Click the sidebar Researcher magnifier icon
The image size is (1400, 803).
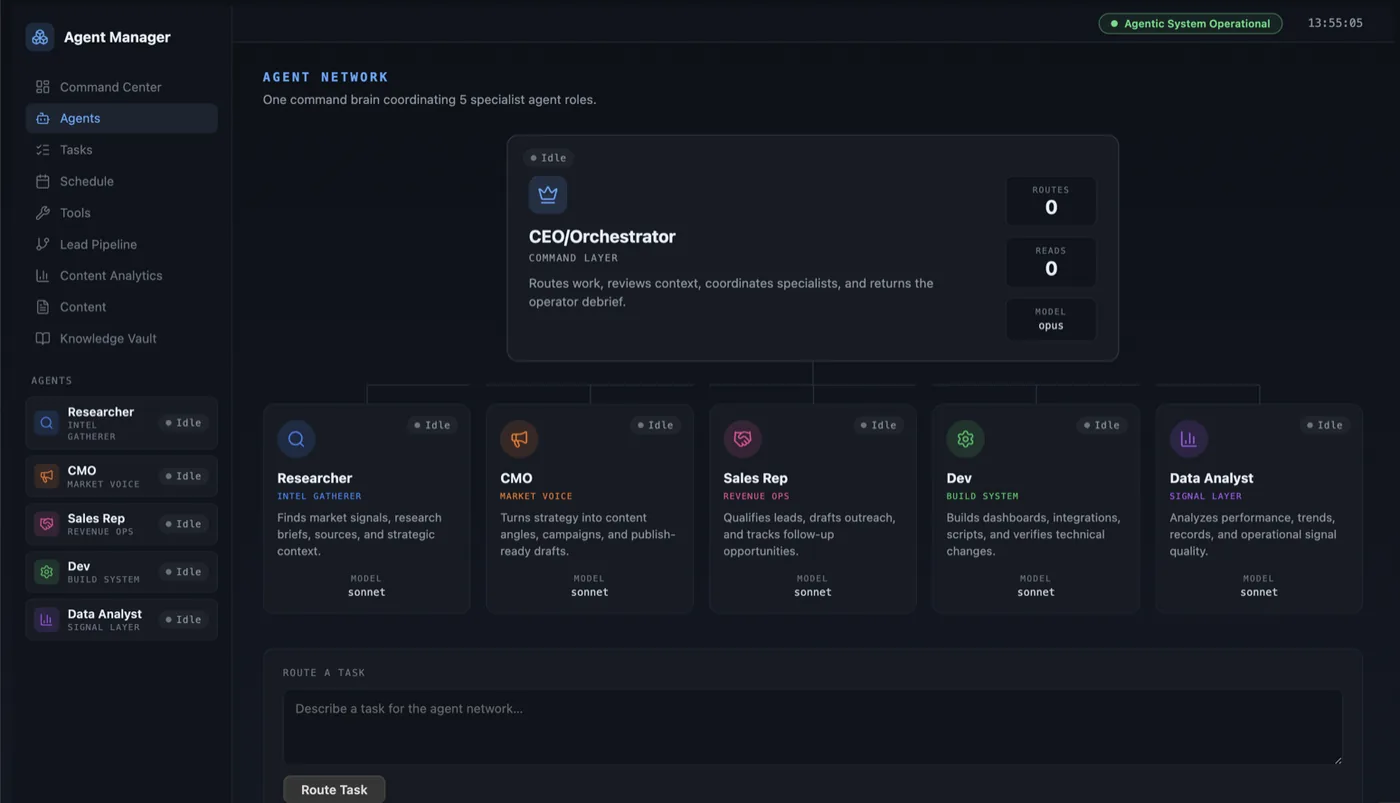tap(46, 423)
